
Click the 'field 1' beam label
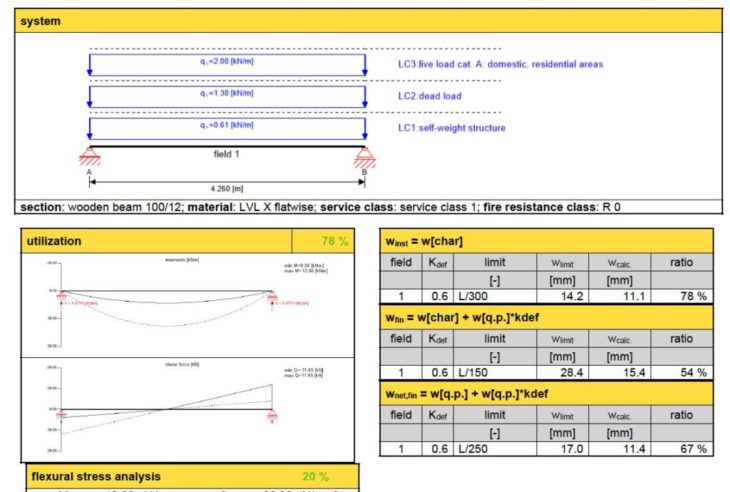coord(227,154)
